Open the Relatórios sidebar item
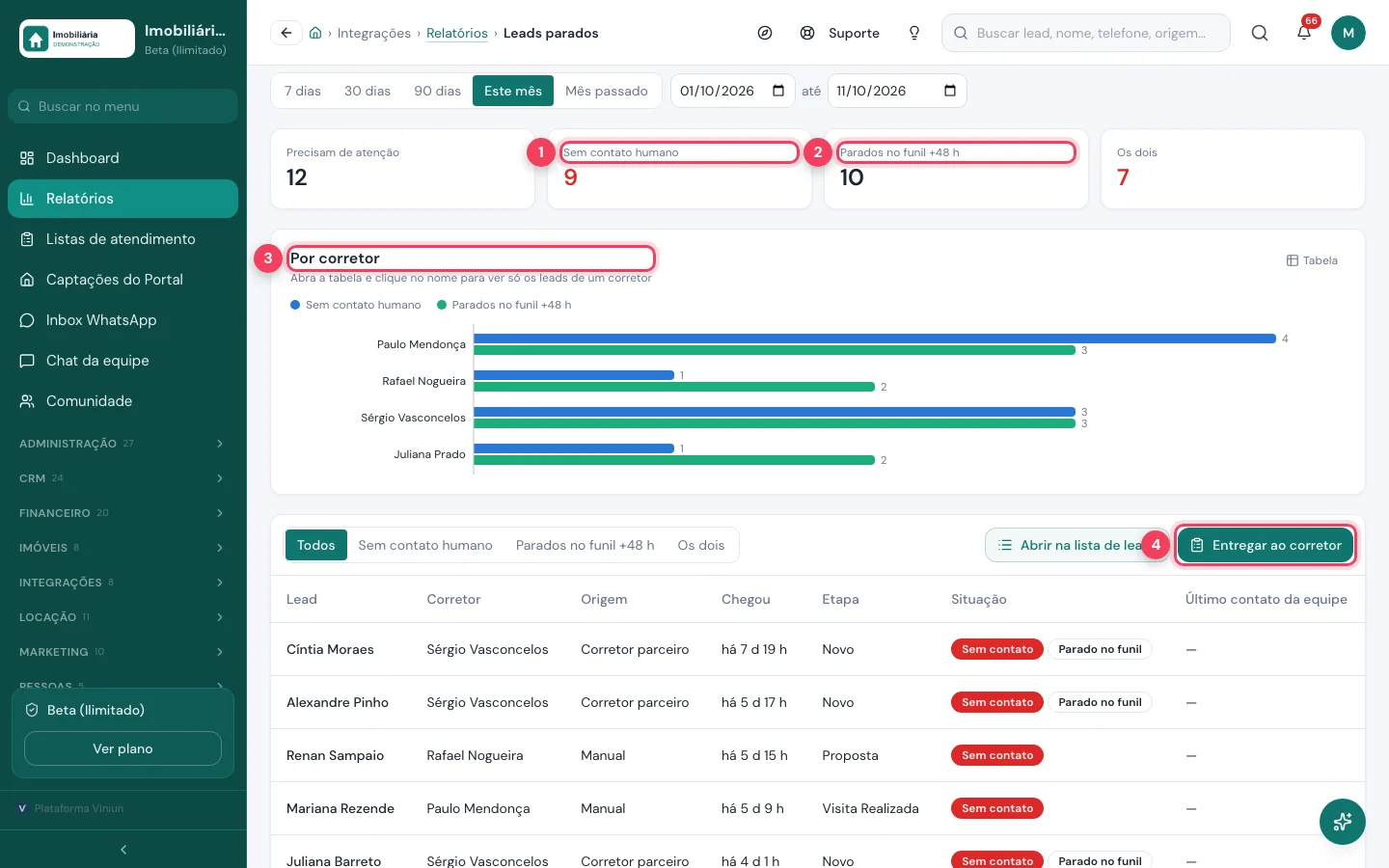Image resolution: width=1389 pixels, height=868 pixels. click(x=123, y=199)
